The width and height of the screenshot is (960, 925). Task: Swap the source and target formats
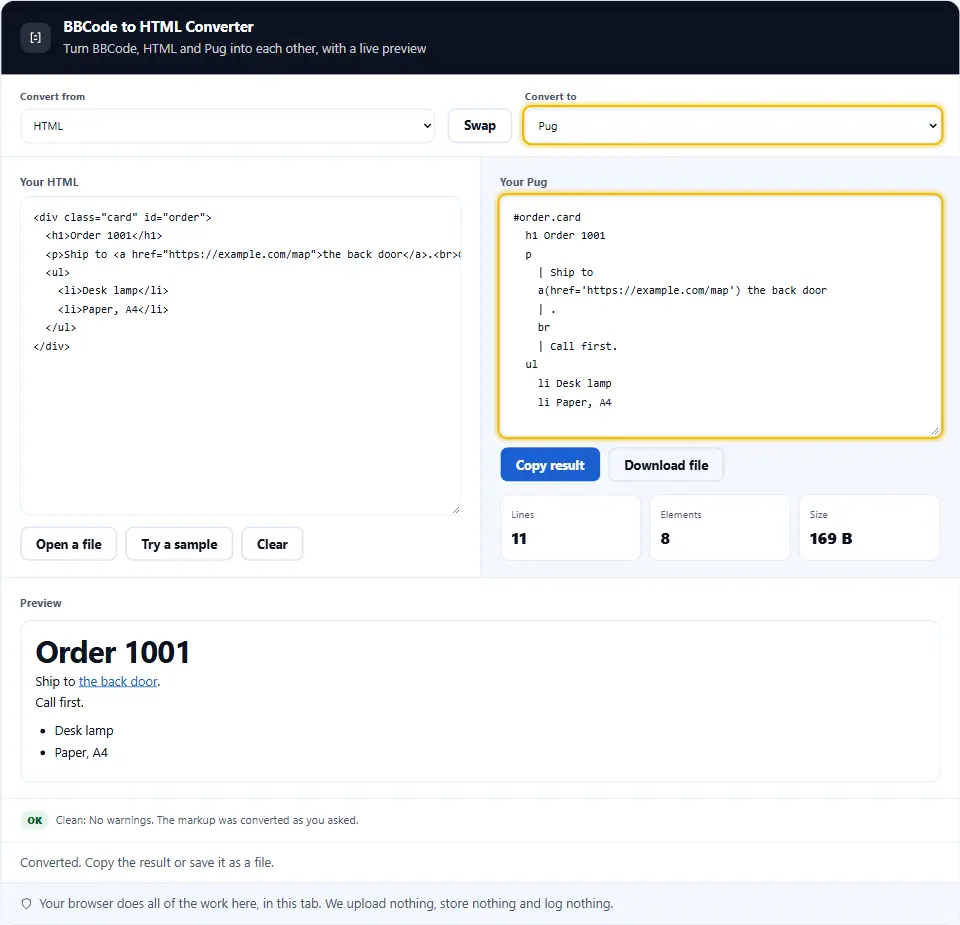pyautogui.click(x=479, y=125)
